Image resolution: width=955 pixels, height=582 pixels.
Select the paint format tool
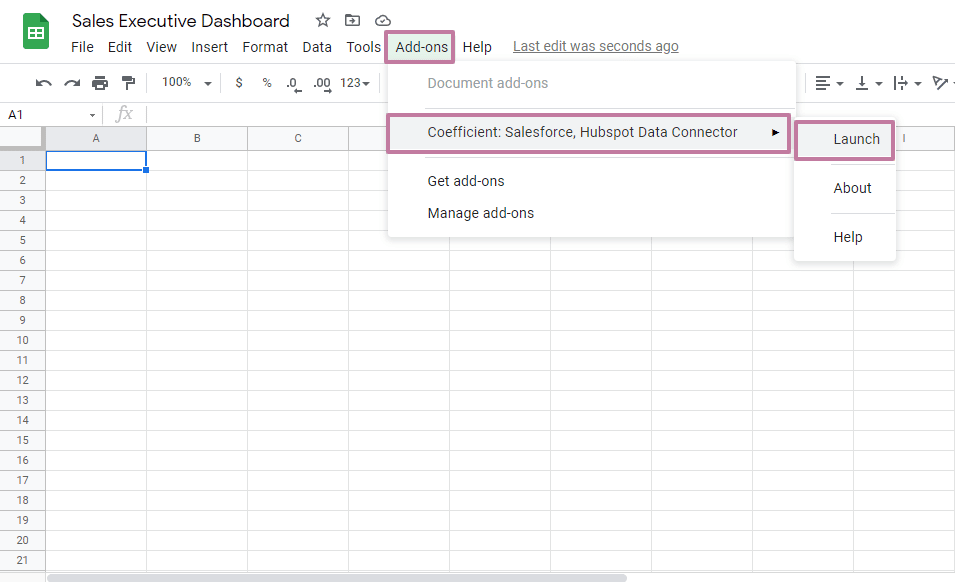[x=128, y=83]
